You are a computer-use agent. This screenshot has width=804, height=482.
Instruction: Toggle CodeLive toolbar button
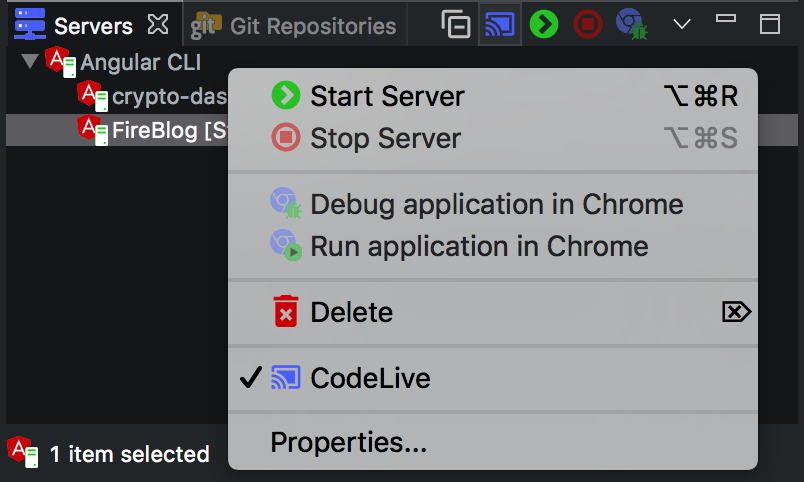pyautogui.click(x=499, y=24)
